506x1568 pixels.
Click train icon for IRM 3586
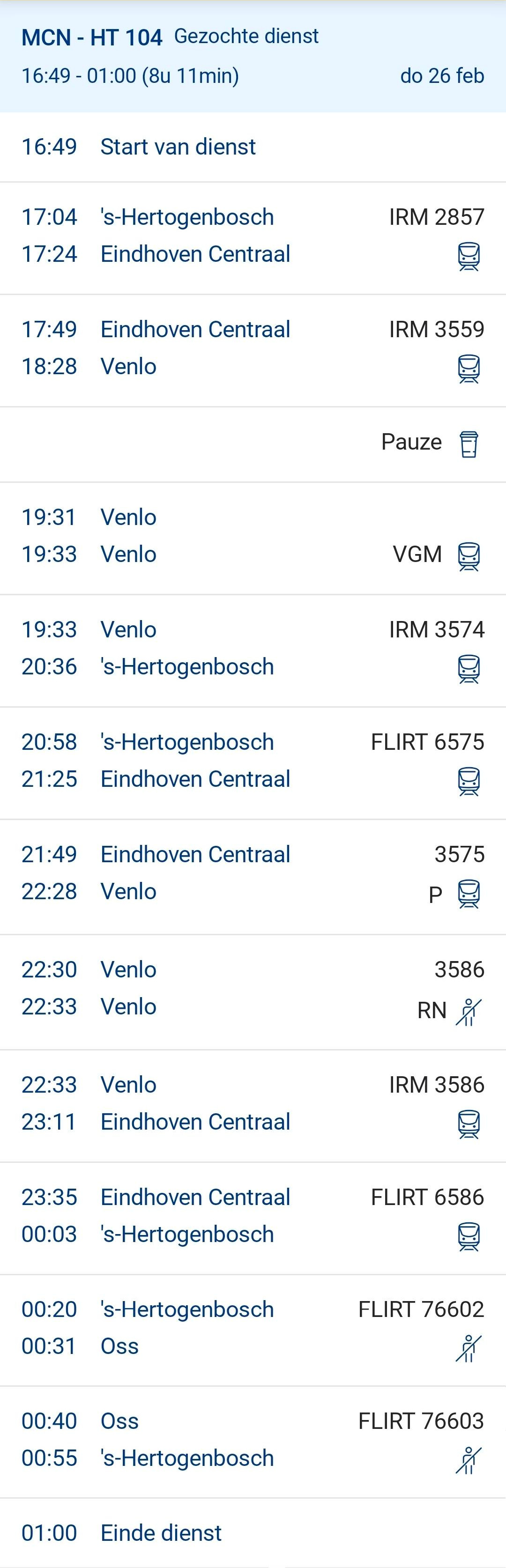tap(468, 1124)
